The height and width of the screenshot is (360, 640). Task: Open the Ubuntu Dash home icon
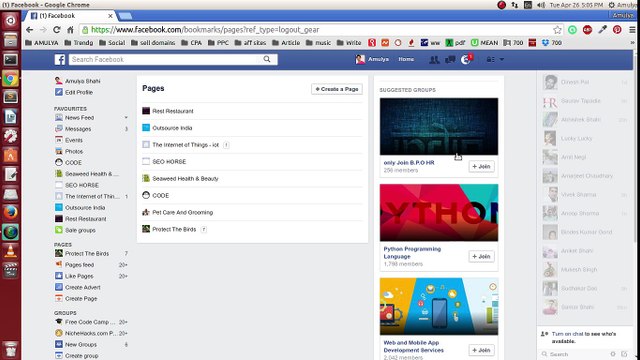(11, 20)
